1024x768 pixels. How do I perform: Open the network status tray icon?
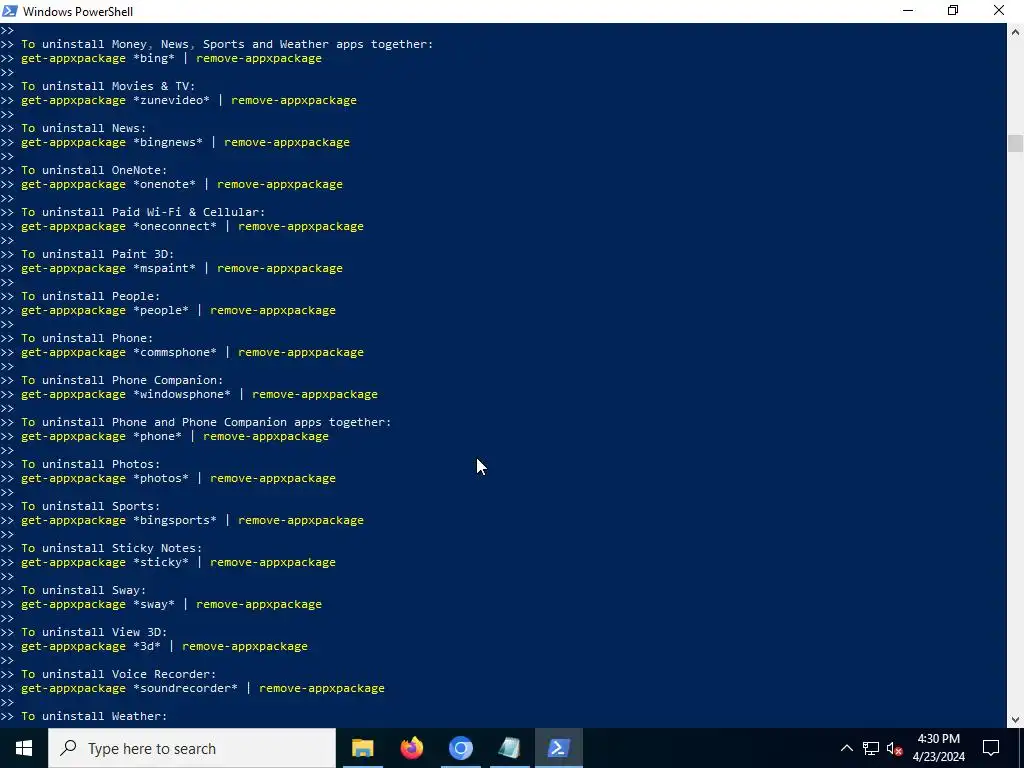point(871,748)
